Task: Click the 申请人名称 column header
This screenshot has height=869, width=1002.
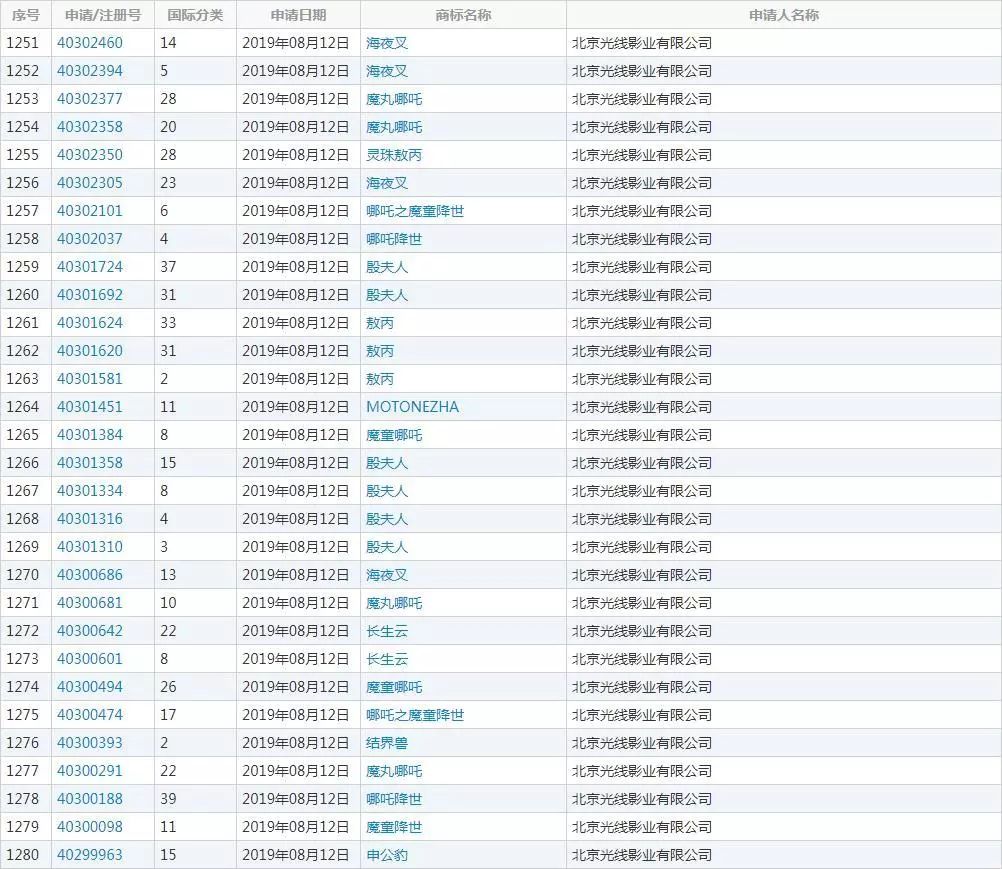Action: (x=784, y=15)
